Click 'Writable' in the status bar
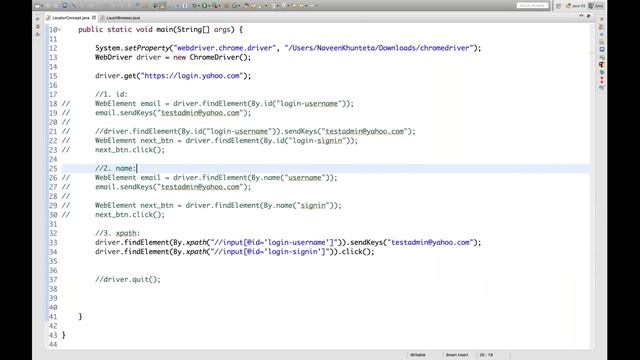 (x=418, y=355)
